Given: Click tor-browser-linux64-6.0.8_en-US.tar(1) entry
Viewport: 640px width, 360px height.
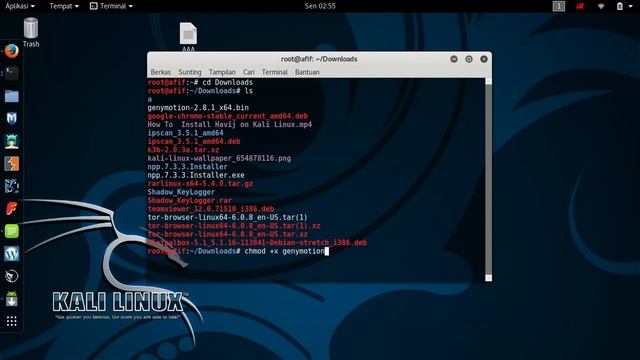Looking at the screenshot, I should [228, 218].
